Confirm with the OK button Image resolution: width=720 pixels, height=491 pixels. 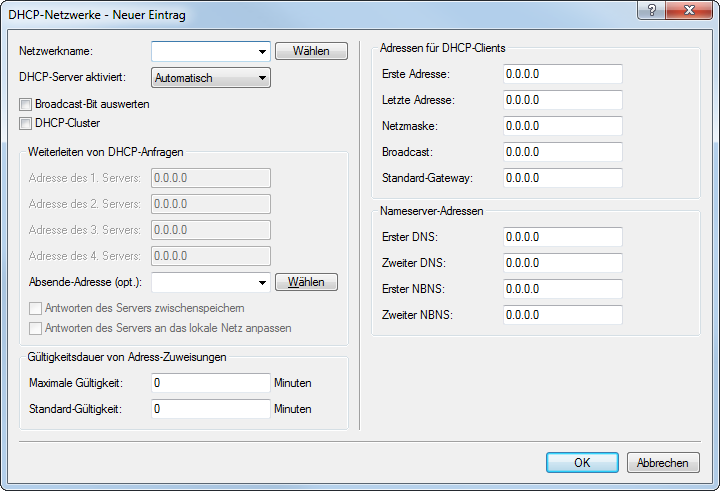click(582, 463)
